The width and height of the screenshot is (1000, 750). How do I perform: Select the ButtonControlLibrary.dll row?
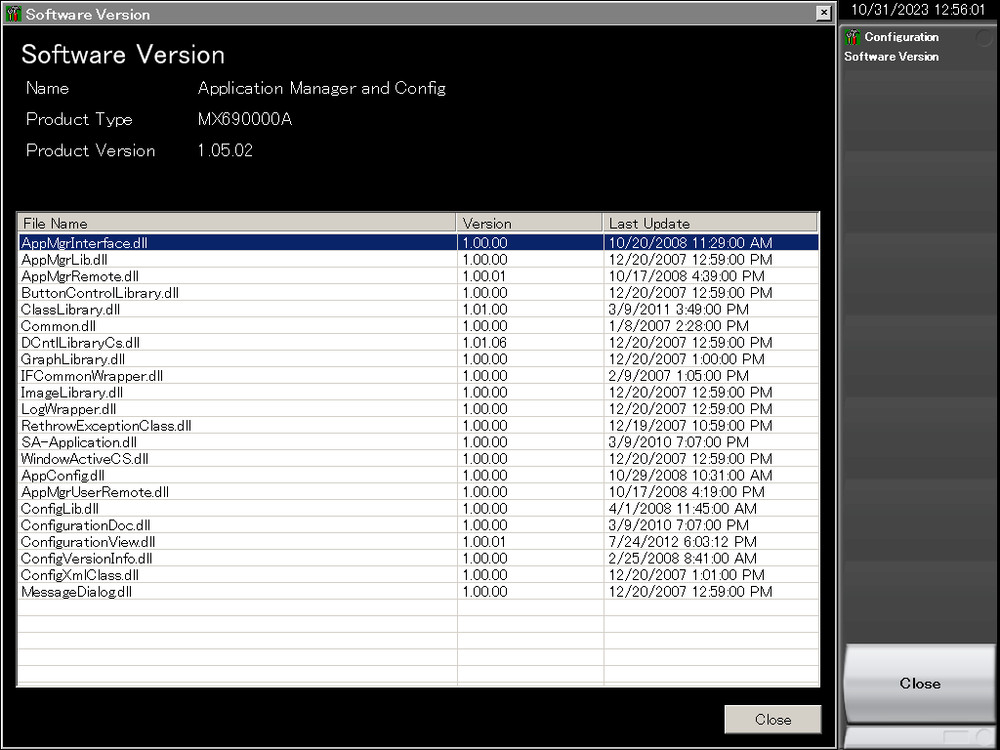tap(418, 293)
